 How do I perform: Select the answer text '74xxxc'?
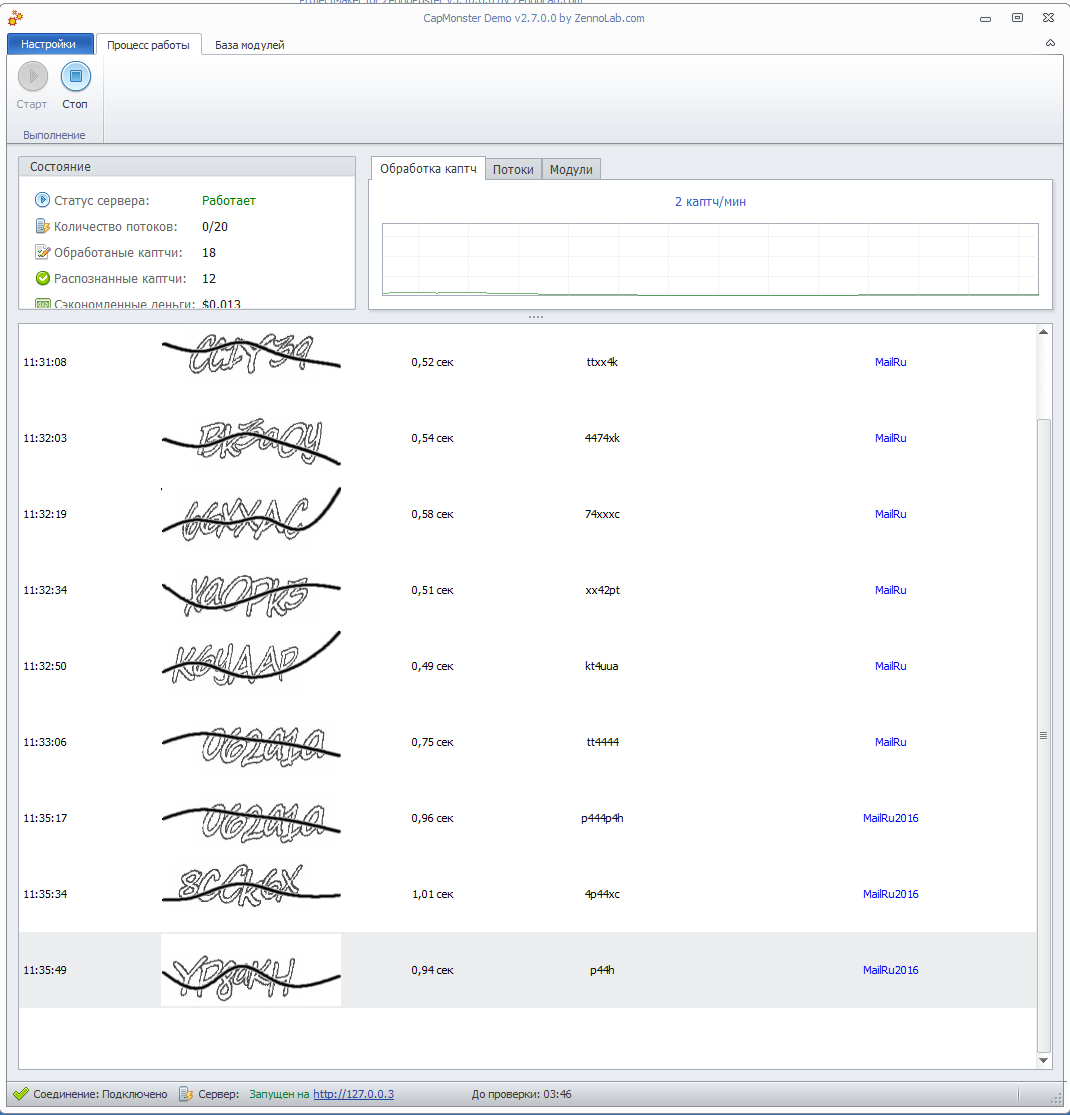coord(601,514)
